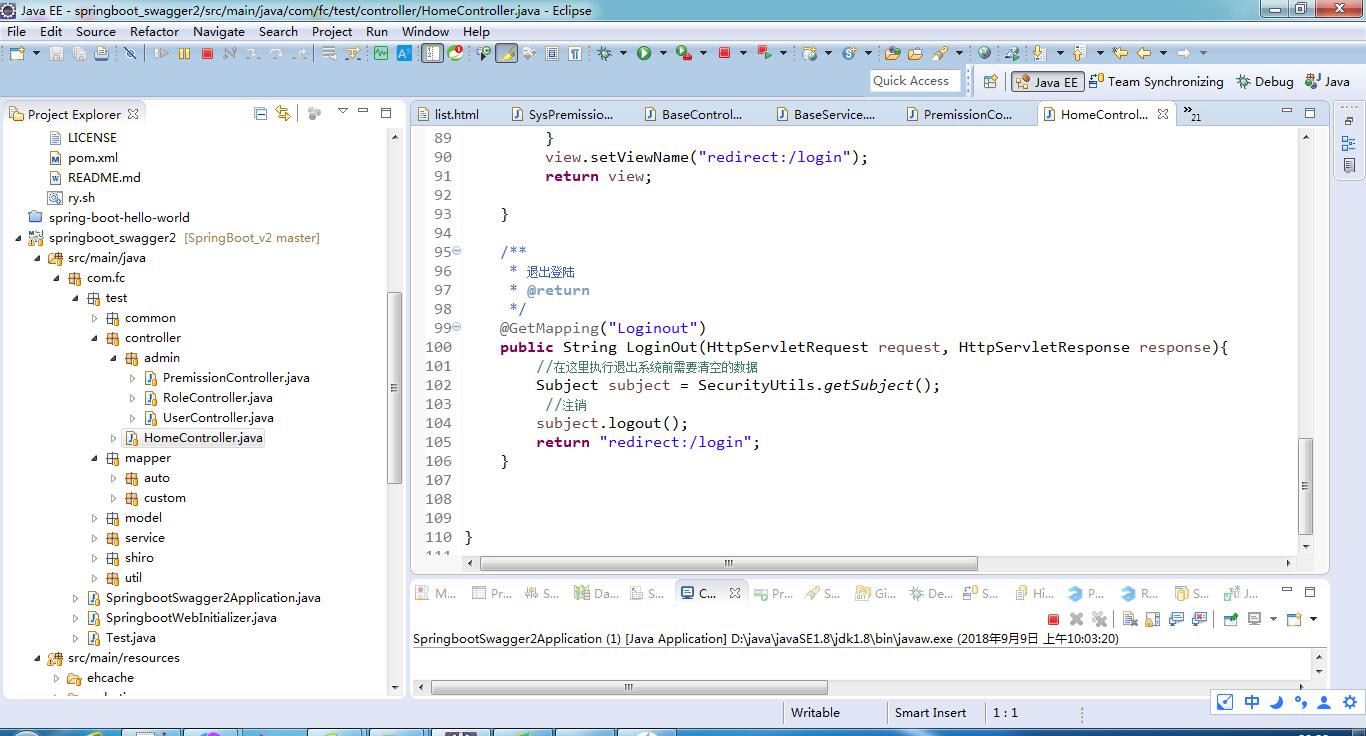Switch to the Debug perspective

click(1264, 82)
